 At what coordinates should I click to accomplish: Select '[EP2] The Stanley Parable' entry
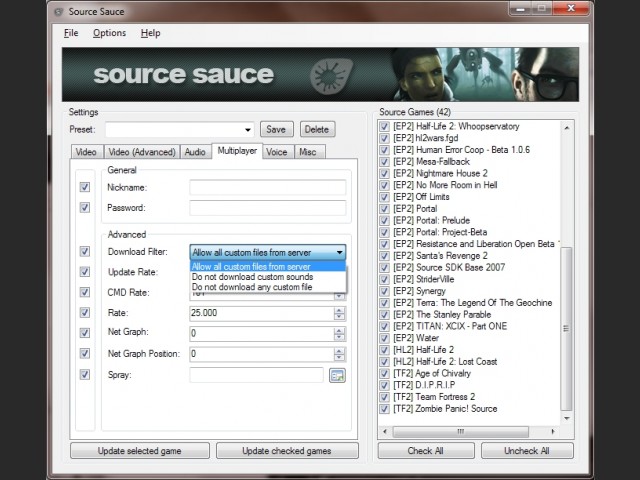tap(442, 315)
